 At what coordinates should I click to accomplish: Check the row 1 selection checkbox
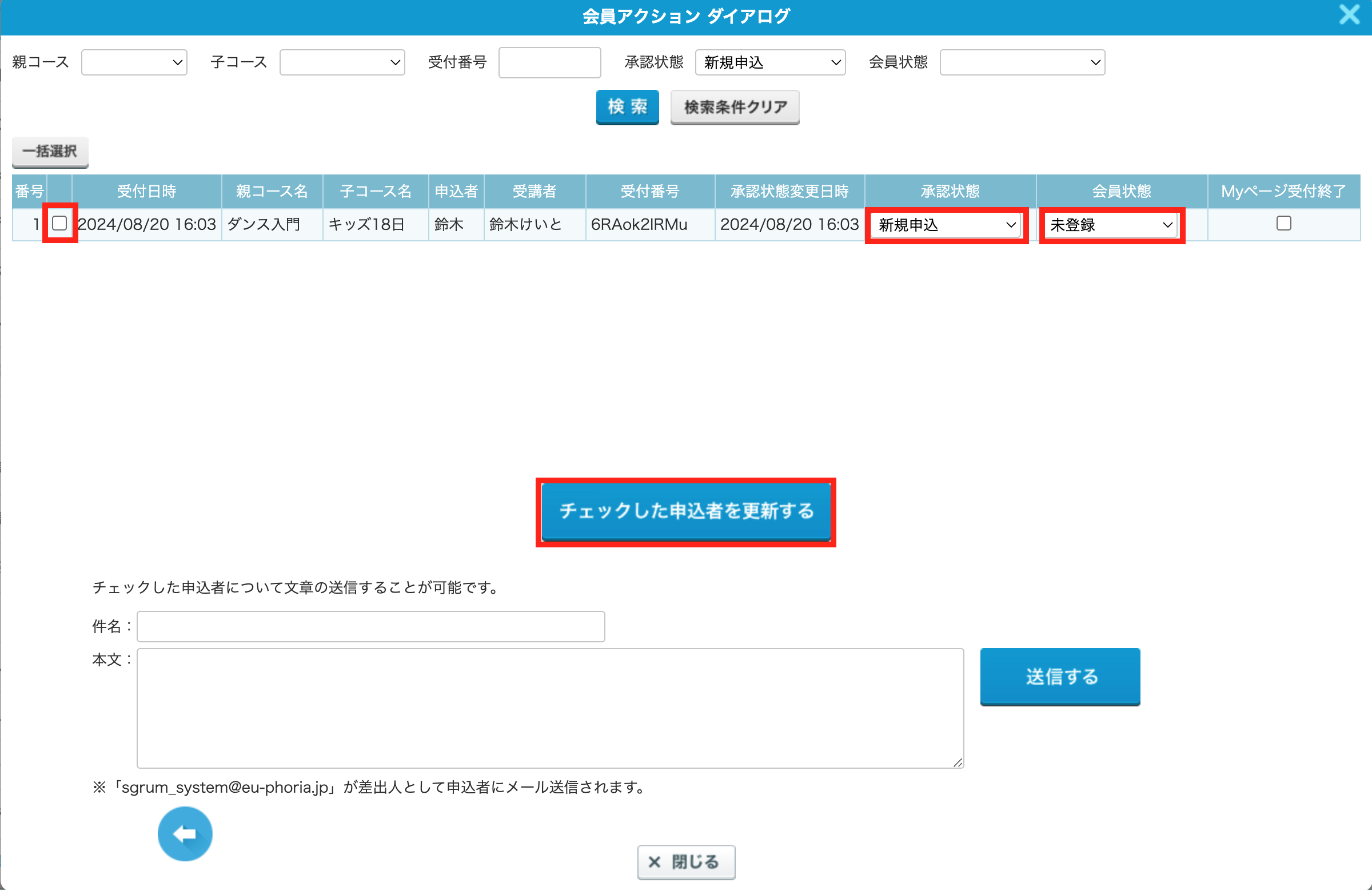coord(59,223)
